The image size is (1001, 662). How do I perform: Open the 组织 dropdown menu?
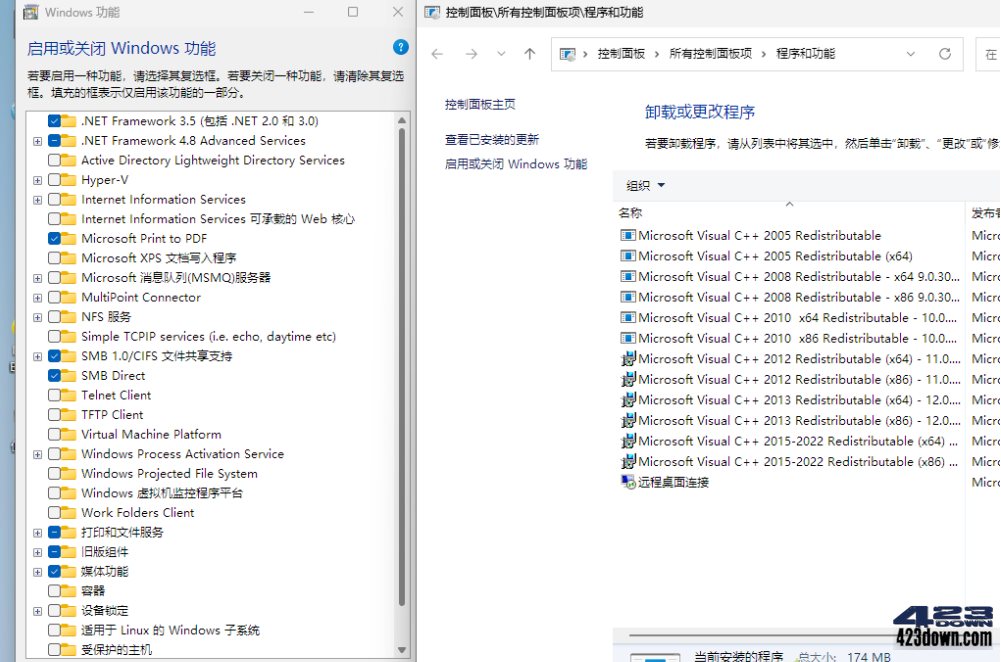[x=645, y=184]
